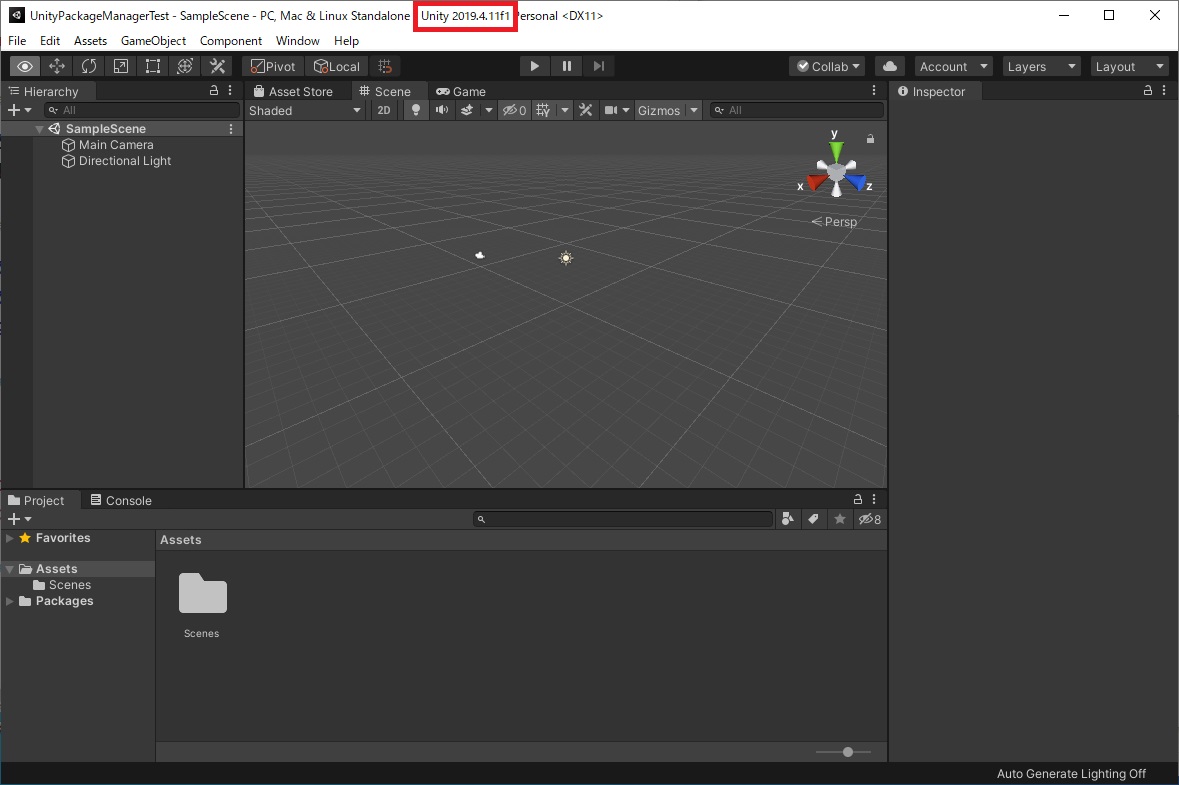The image size is (1179, 785).
Task: Click the Pause button
Action: pos(567,66)
